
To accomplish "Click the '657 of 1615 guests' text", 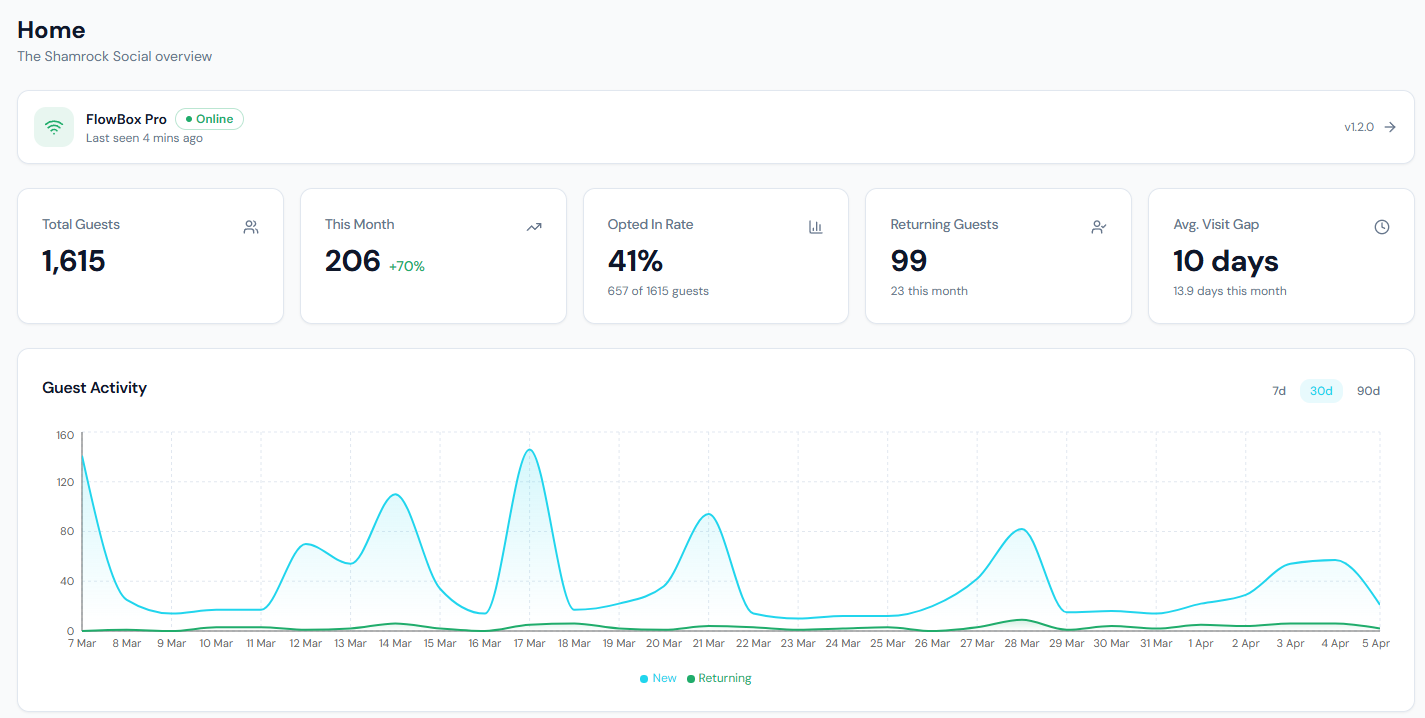I will coord(658,291).
